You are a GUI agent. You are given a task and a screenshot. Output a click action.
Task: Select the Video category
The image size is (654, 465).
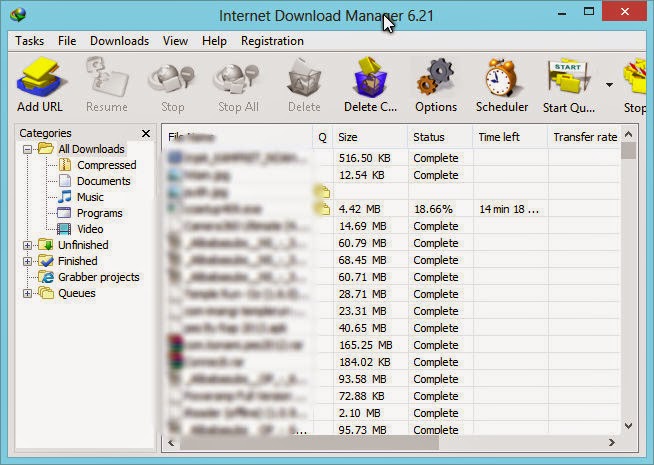(90, 229)
